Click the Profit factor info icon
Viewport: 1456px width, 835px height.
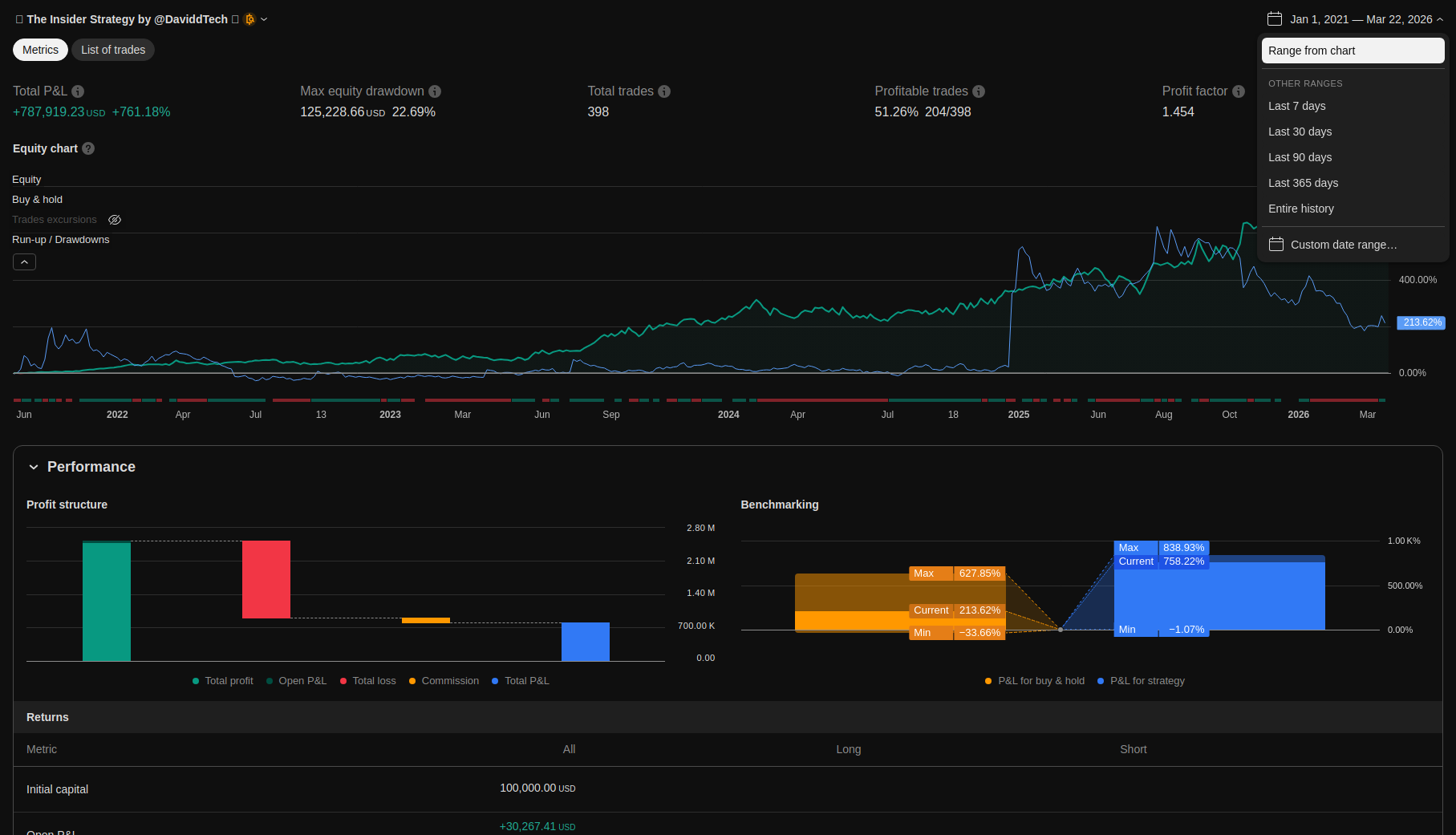(1239, 91)
